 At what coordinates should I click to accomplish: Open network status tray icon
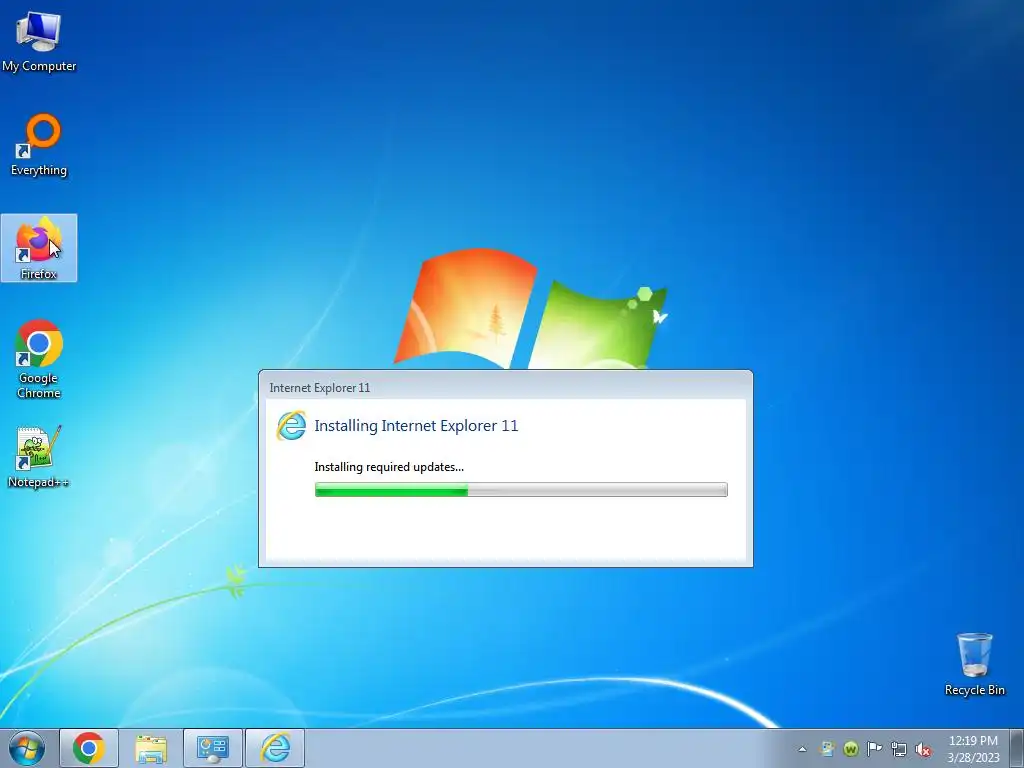point(899,749)
